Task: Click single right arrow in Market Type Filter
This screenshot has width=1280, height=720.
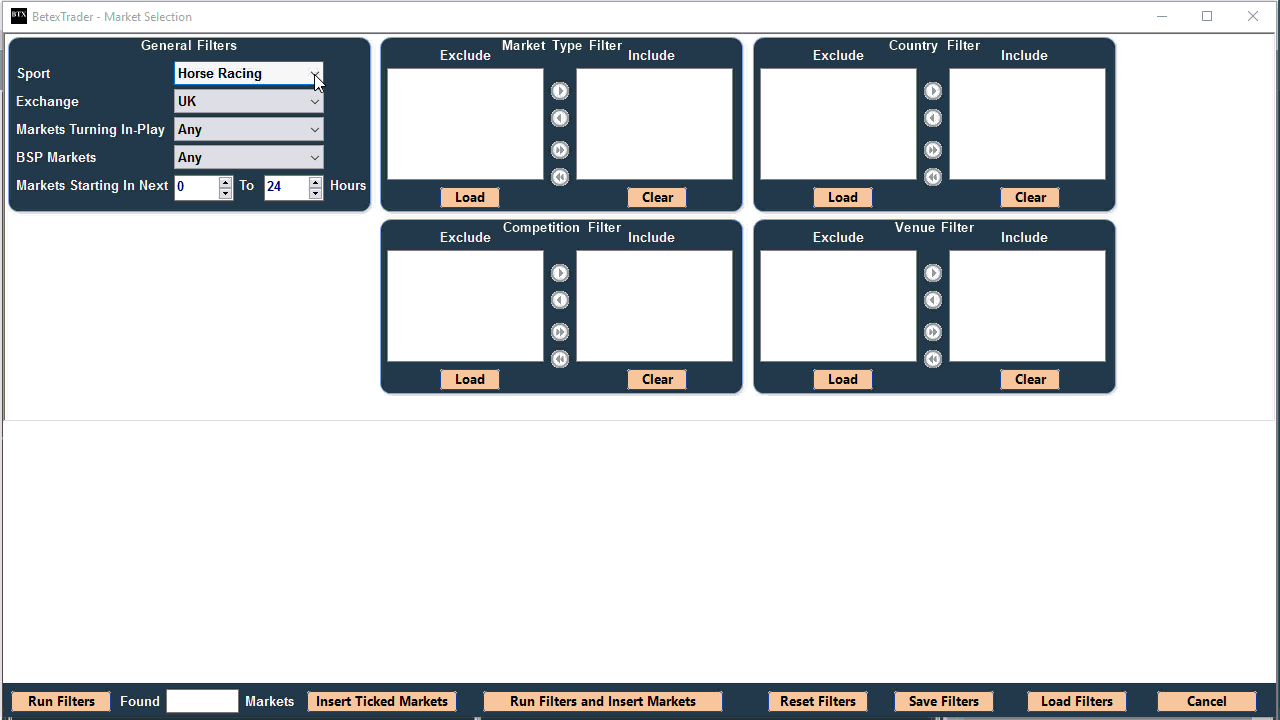Action: coord(560,91)
